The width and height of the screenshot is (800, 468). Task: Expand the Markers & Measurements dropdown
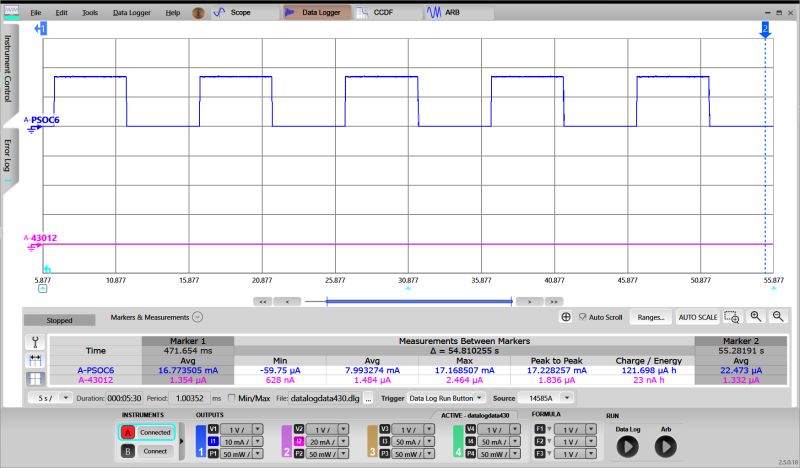(x=197, y=317)
